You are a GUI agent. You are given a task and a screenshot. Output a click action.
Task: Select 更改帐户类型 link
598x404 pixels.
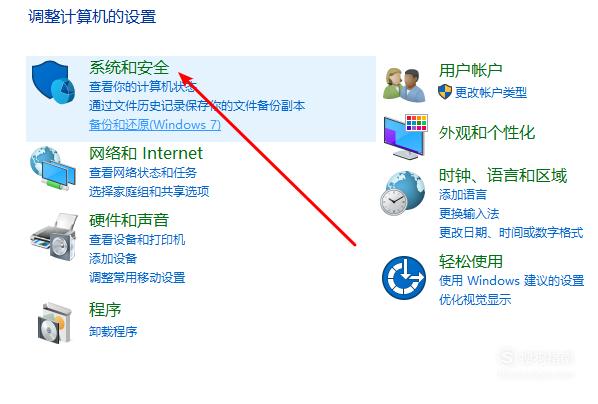point(491,92)
